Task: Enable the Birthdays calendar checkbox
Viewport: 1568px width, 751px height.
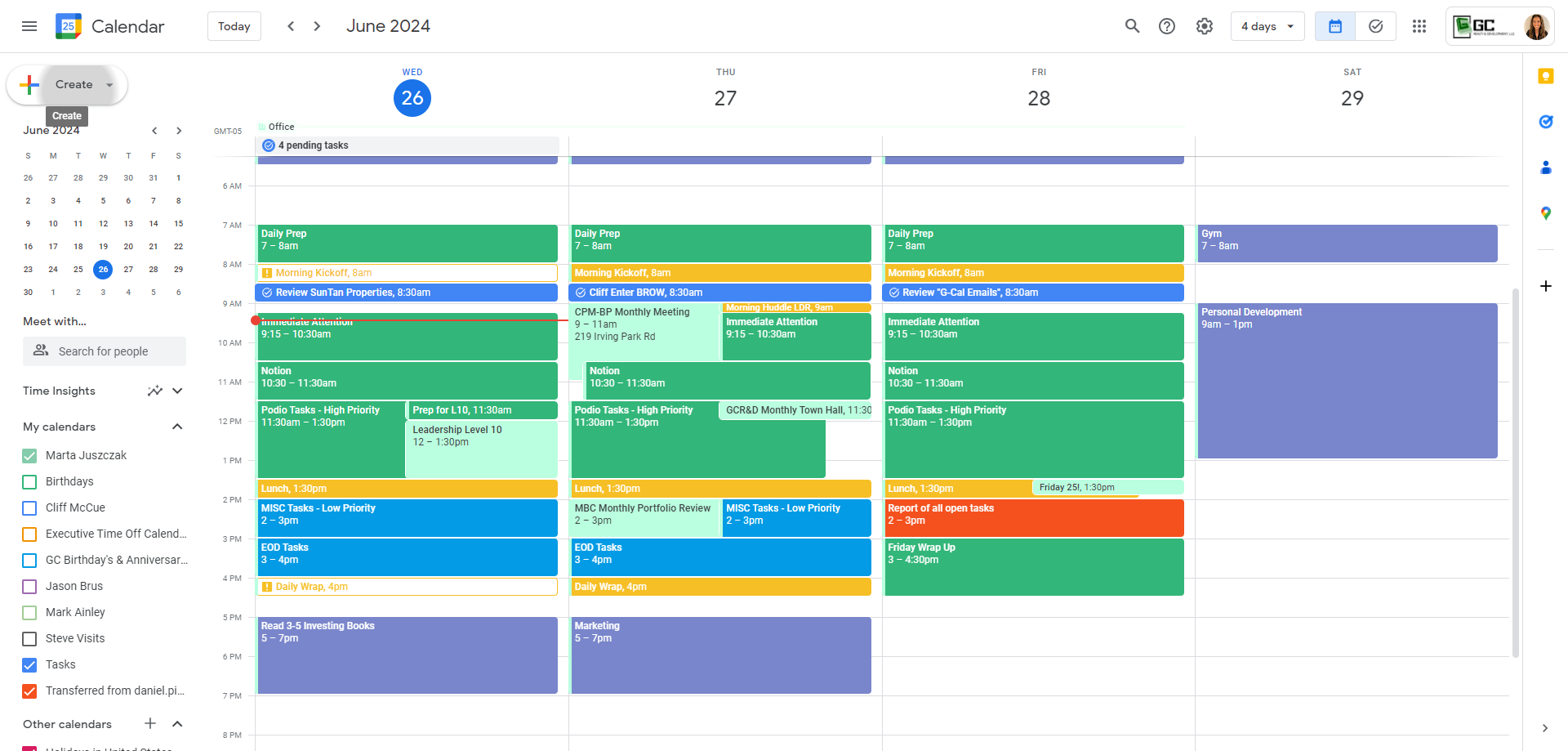Action: click(29, 481)
